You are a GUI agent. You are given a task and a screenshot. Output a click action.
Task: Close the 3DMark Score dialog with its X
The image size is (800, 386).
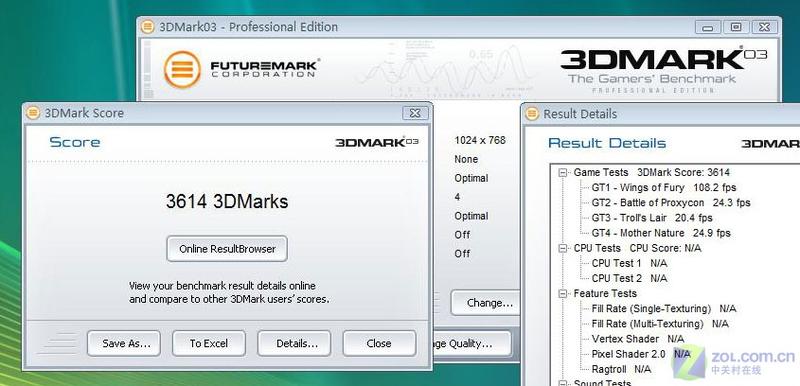415,113
